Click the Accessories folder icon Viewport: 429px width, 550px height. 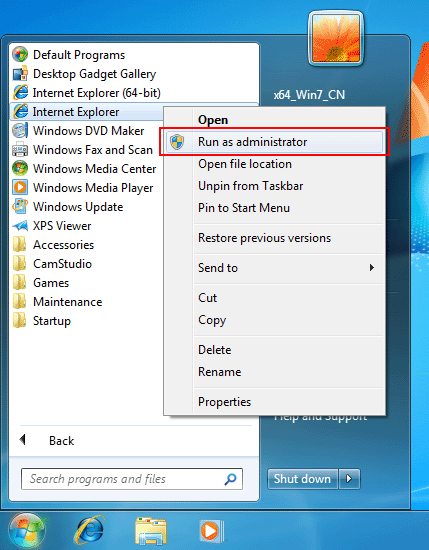[x=19, y=244]
